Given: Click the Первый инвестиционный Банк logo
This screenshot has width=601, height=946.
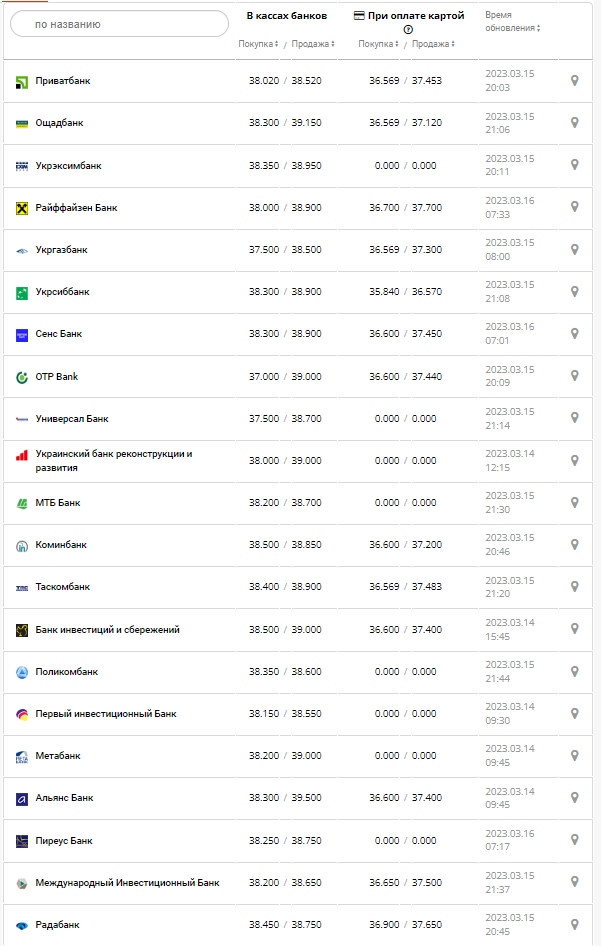Looking at the screenshot, I should click(x=22, y=714).
